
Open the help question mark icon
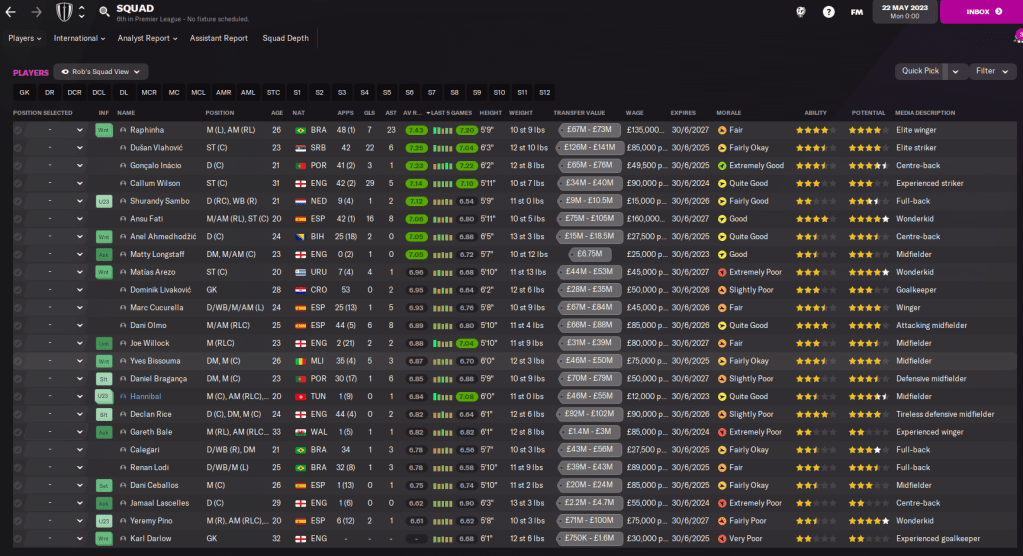pos(828,12)
